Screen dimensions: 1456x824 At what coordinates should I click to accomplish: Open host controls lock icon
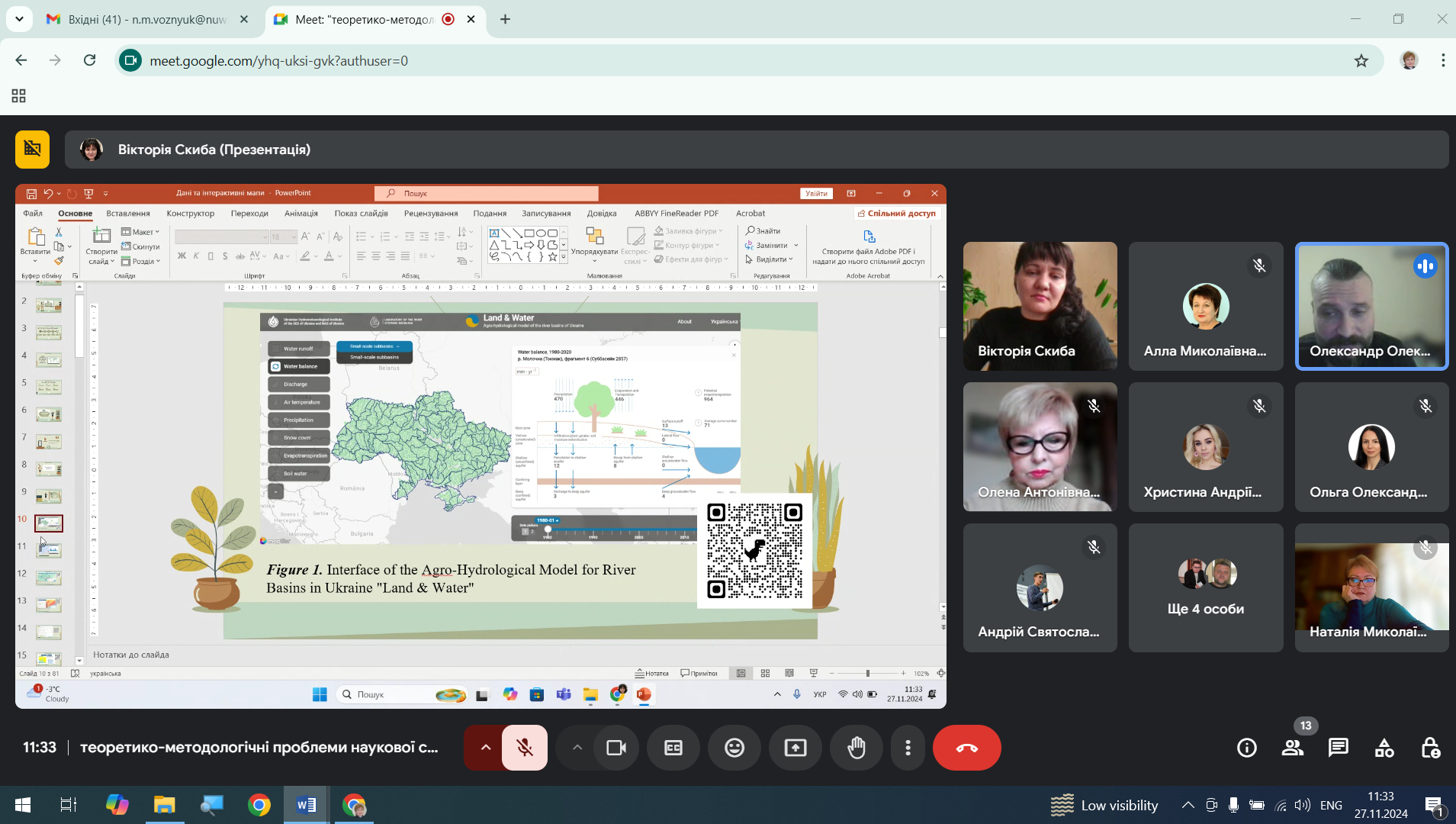pyautogui.click(x=1430, y=748)
